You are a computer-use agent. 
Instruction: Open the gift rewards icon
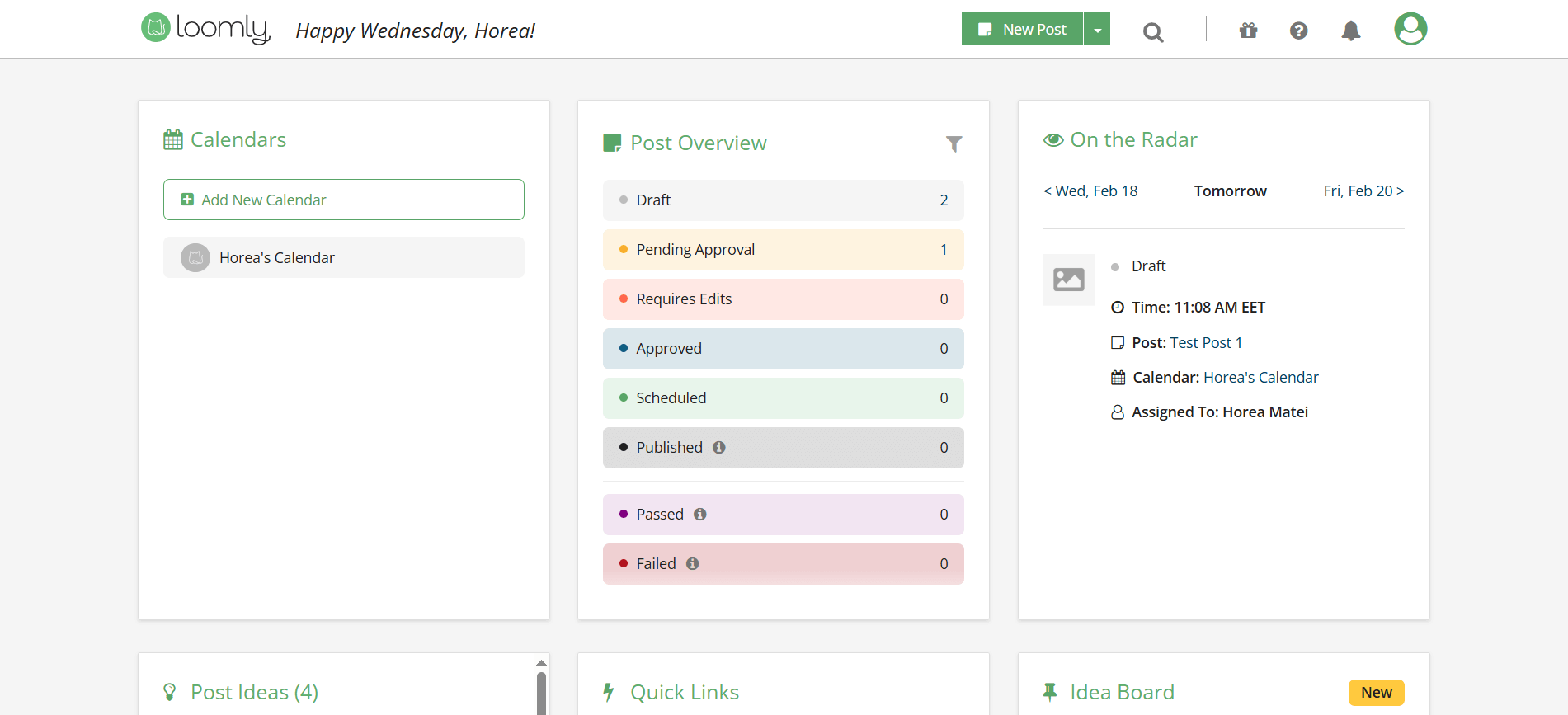tap(1249, 31)
